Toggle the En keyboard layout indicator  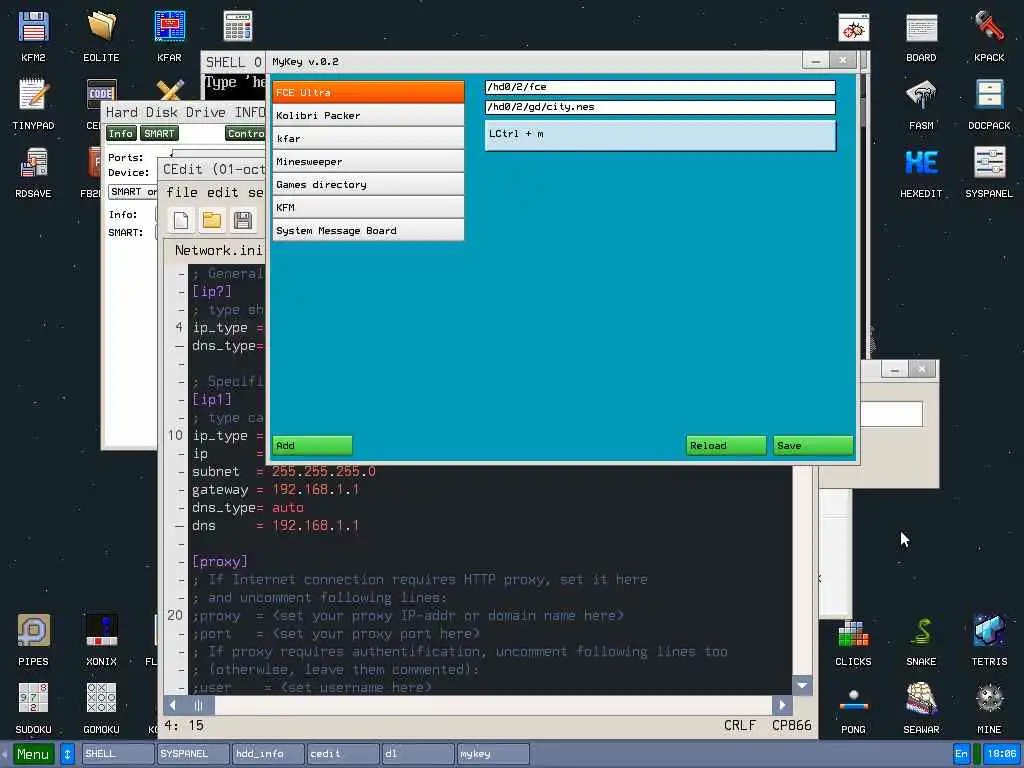click(961, 753)
